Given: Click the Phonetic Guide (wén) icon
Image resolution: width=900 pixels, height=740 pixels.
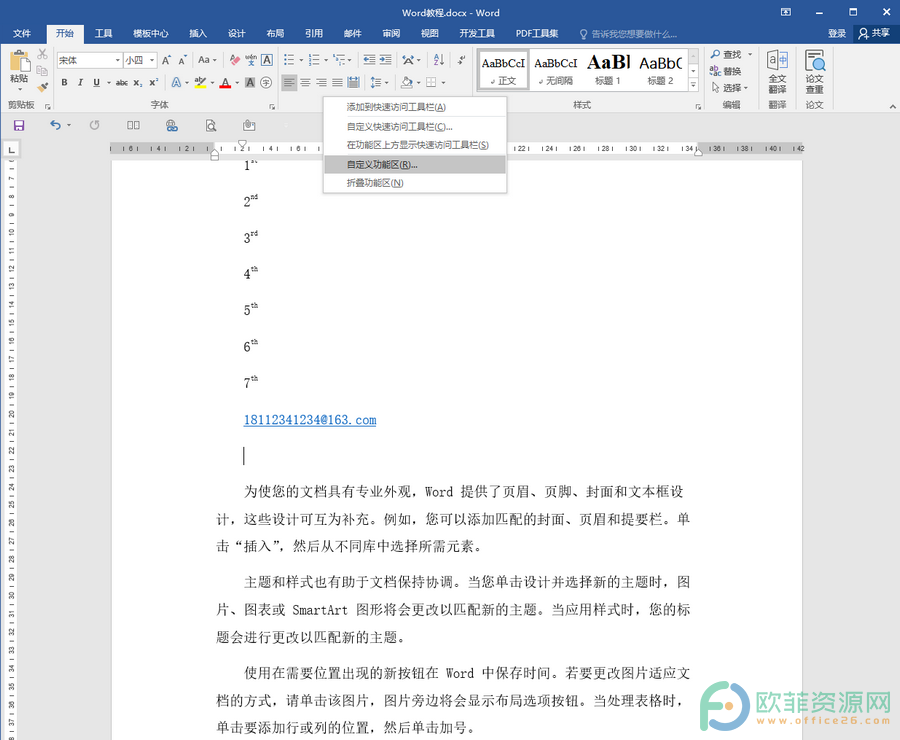Looking at the screenshot, I should point(251,60).
